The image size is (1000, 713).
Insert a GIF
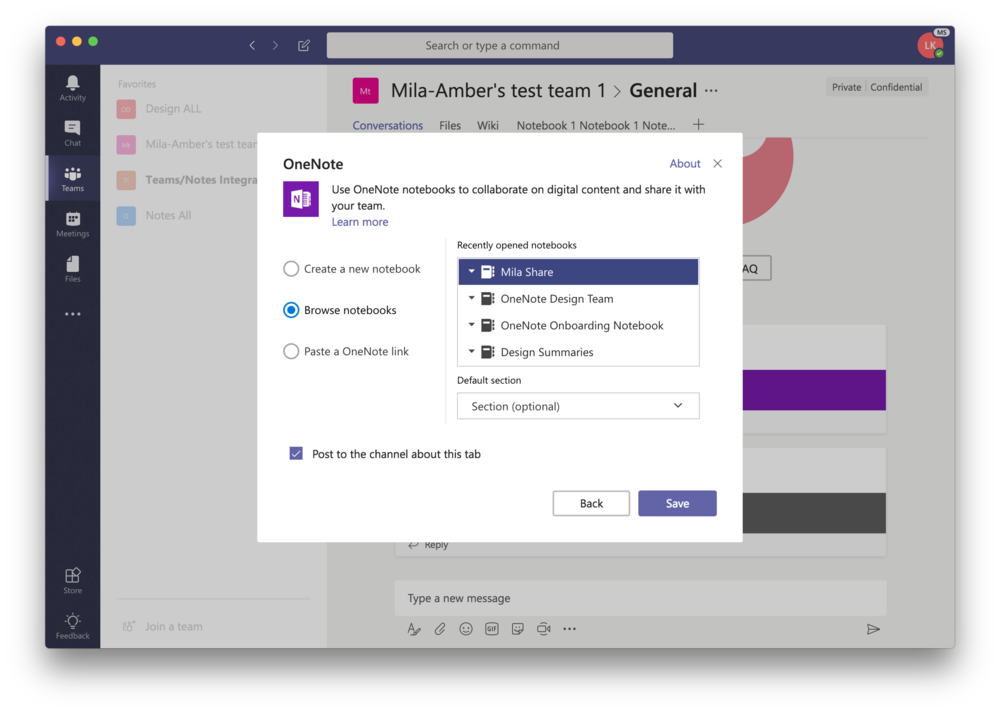[x=492, y=629]
